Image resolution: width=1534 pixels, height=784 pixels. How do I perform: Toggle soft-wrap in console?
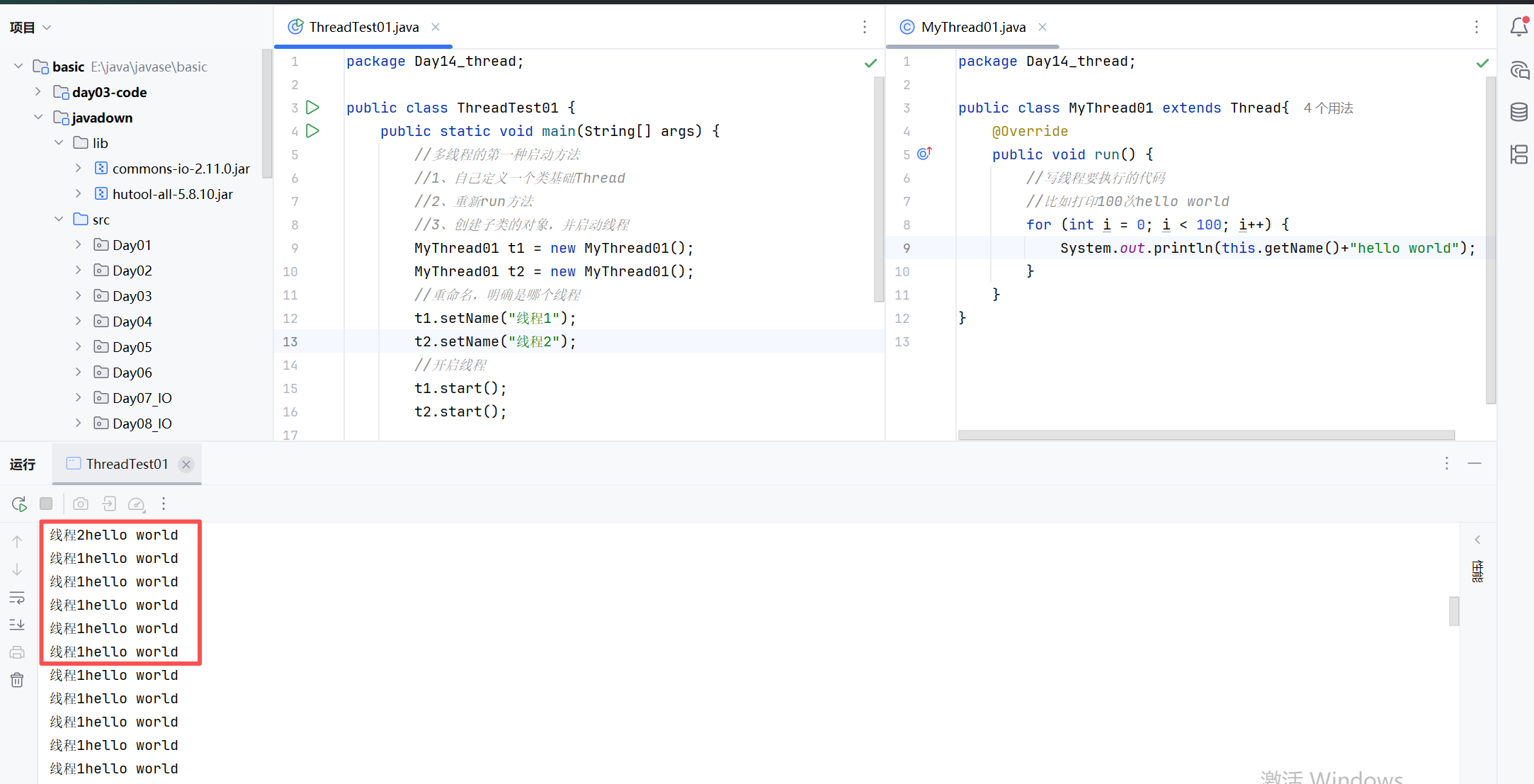coord(17,598)
